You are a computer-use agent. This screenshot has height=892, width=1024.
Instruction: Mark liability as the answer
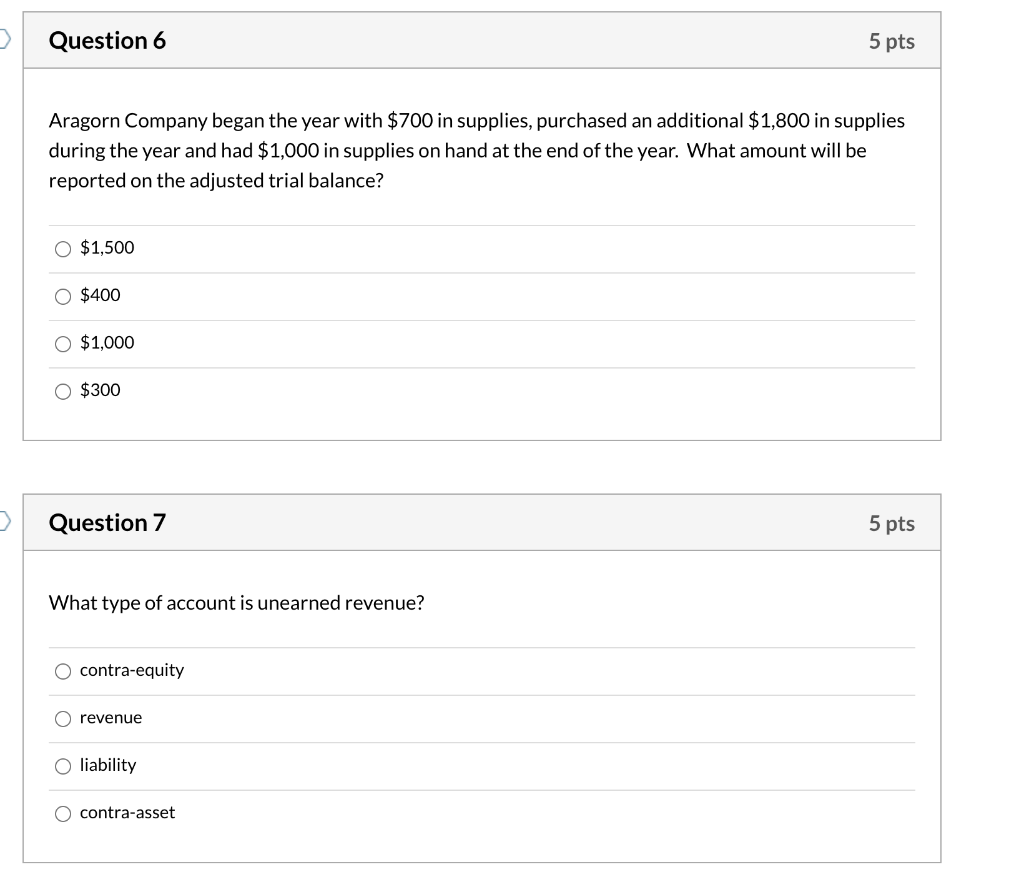[x=63, y=766]
